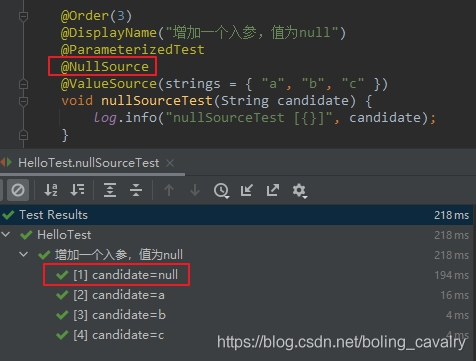Close the HelloTest.nullSourceTest tab
Viewport: 476px width, 361px height.
coord(170,163)
